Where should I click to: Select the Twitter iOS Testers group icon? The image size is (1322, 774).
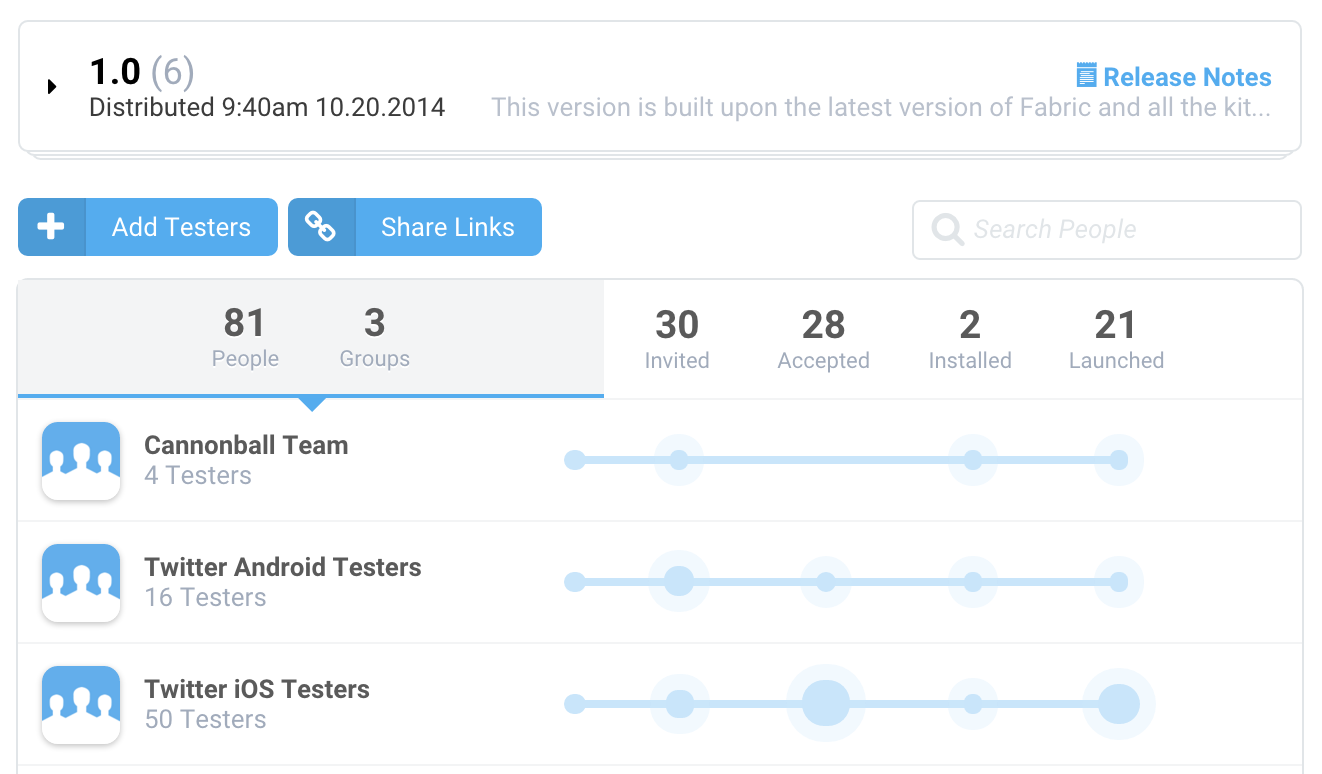click(81, 704)
